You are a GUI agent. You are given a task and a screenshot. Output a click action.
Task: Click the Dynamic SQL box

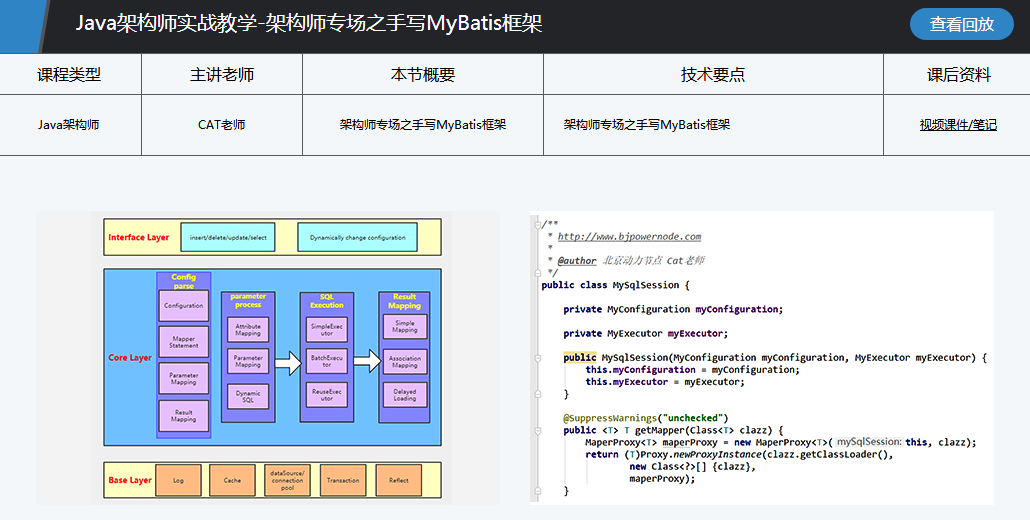pos(247,397)
